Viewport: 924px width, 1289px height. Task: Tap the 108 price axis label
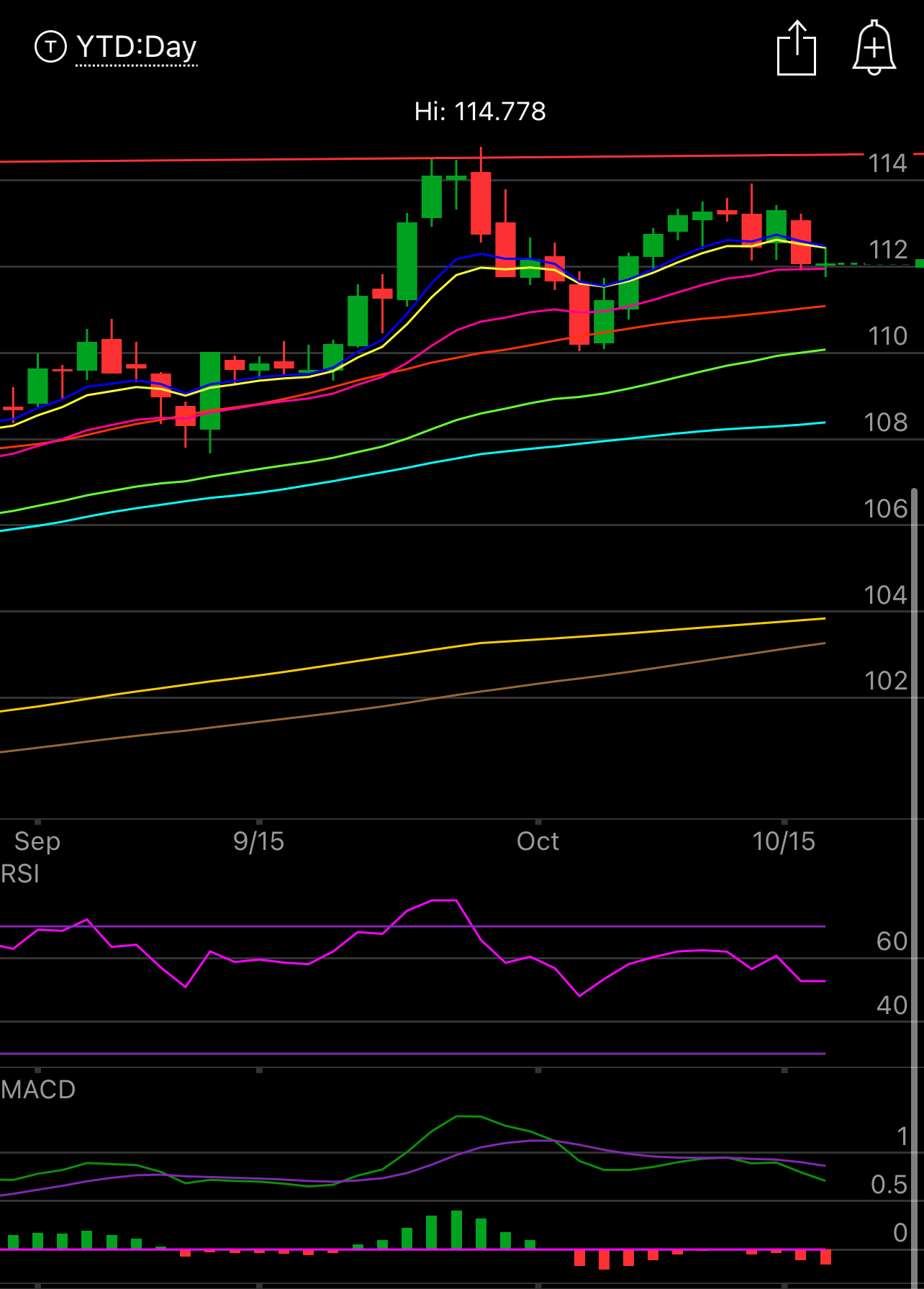886,422
